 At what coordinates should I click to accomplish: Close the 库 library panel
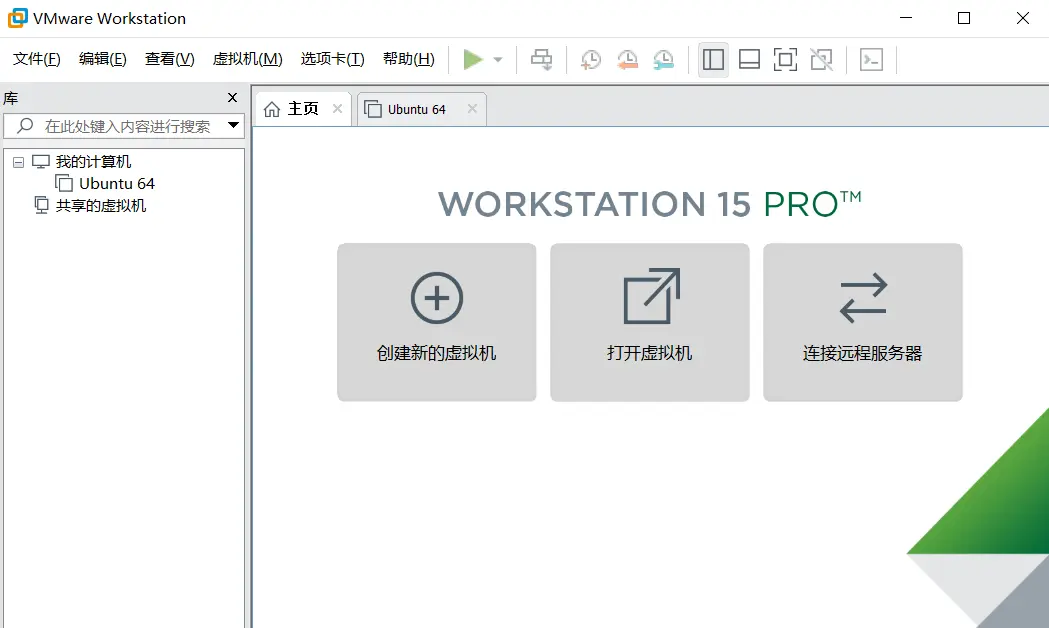click(232, 98)
